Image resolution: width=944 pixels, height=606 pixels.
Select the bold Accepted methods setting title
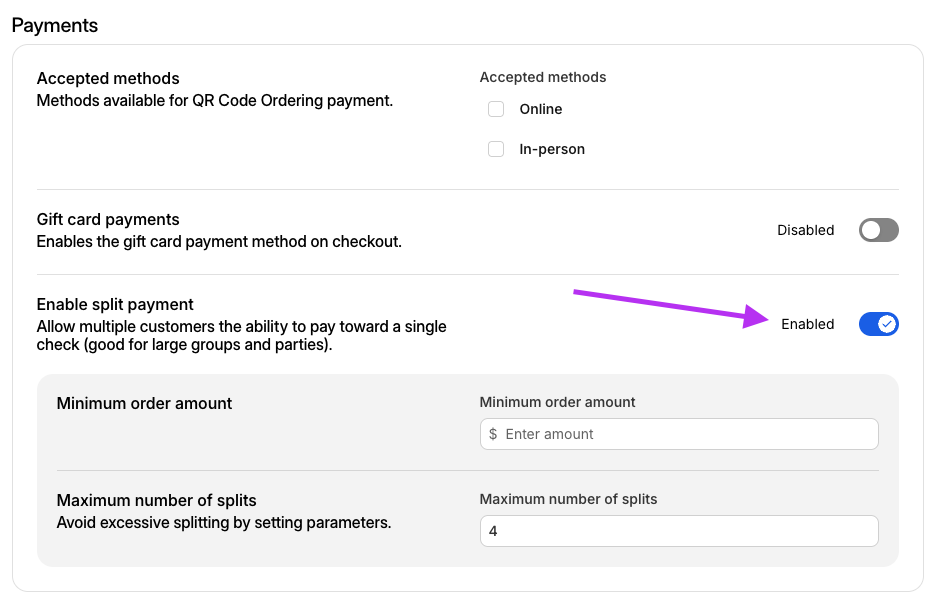tap(108, 79)
